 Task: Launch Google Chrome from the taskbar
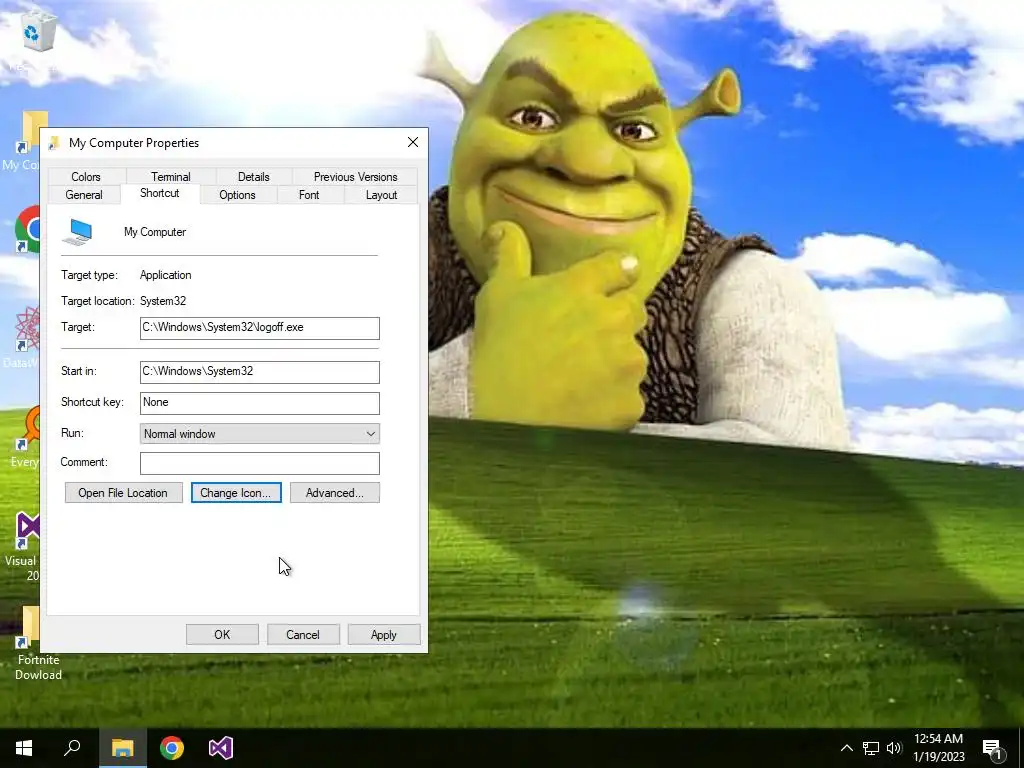(172, 748)
